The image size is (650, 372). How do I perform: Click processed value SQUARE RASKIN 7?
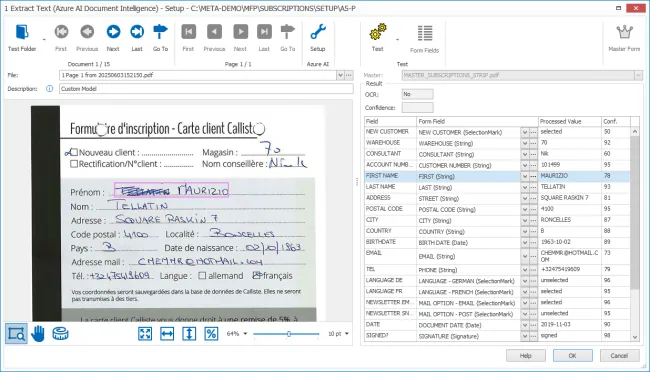pyautogui.click(x=564, y=198)
